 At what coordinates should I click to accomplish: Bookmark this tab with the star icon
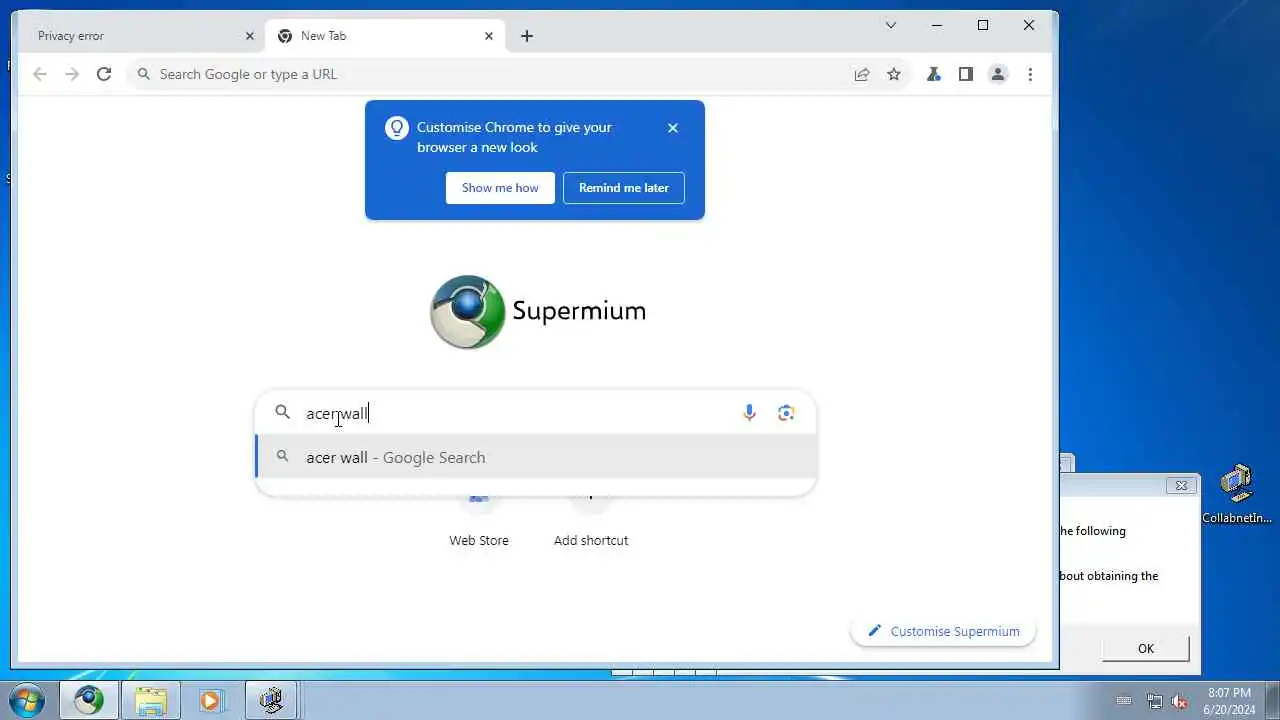tap(894, 74)
